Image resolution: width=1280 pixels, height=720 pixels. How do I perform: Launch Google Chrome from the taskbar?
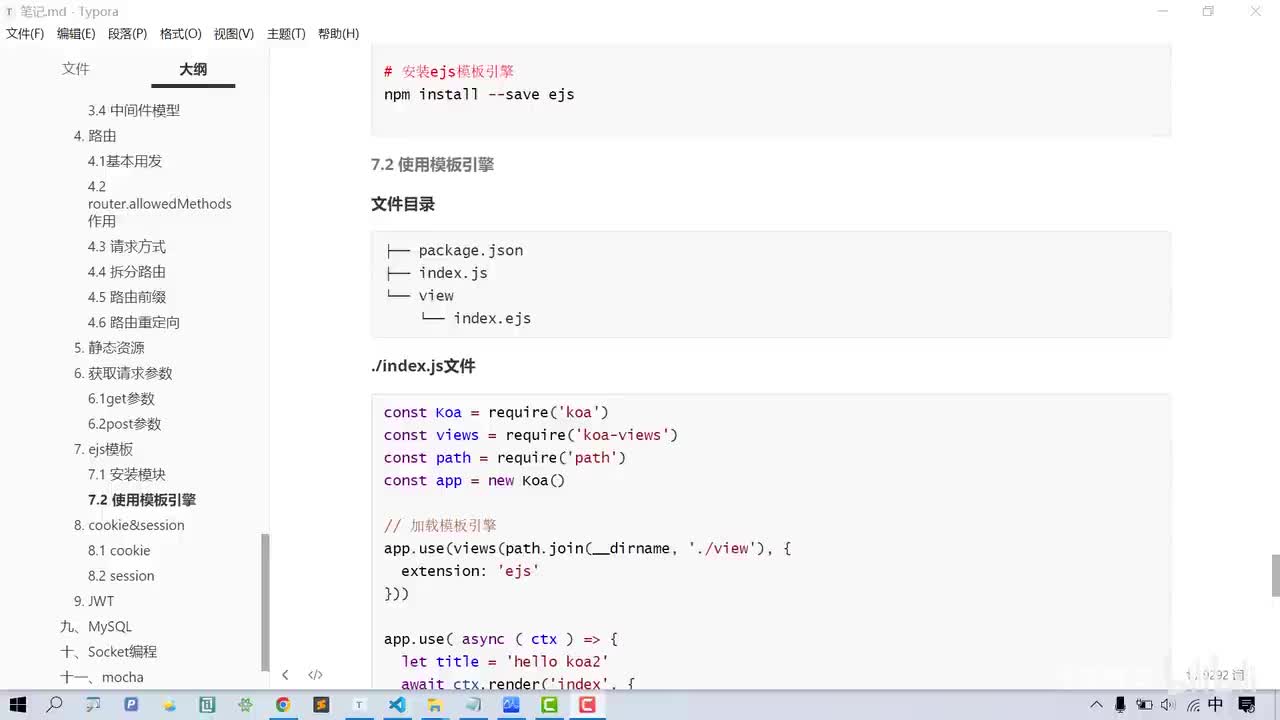click(283, 705)
